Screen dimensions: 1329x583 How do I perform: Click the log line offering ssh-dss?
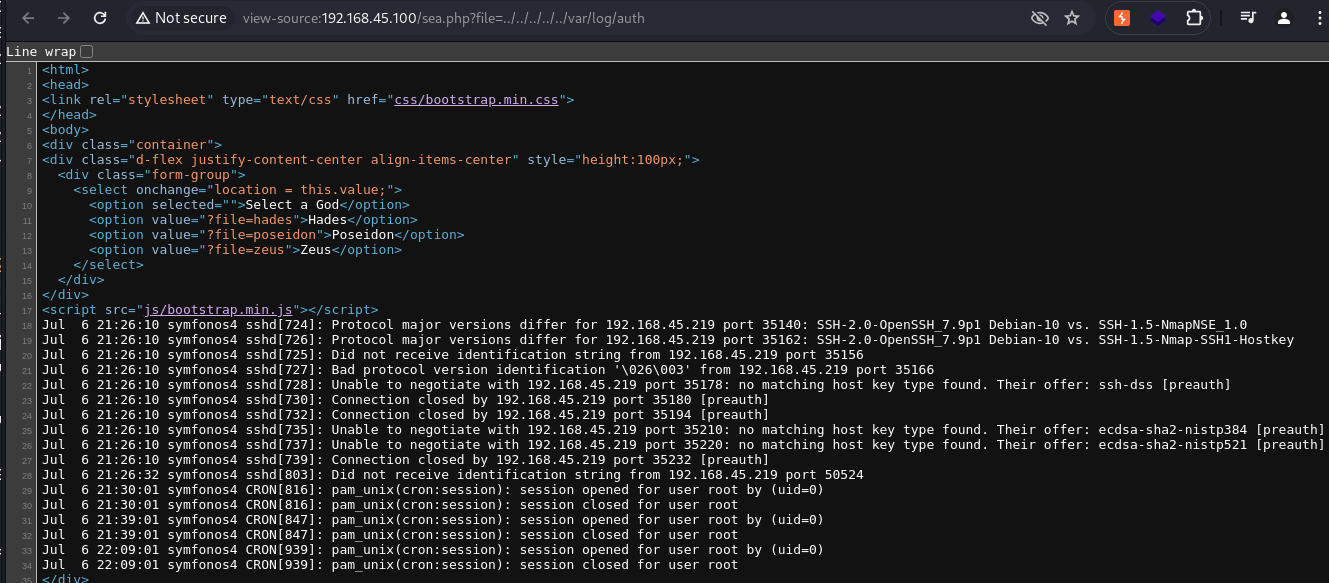click(636, 385)
